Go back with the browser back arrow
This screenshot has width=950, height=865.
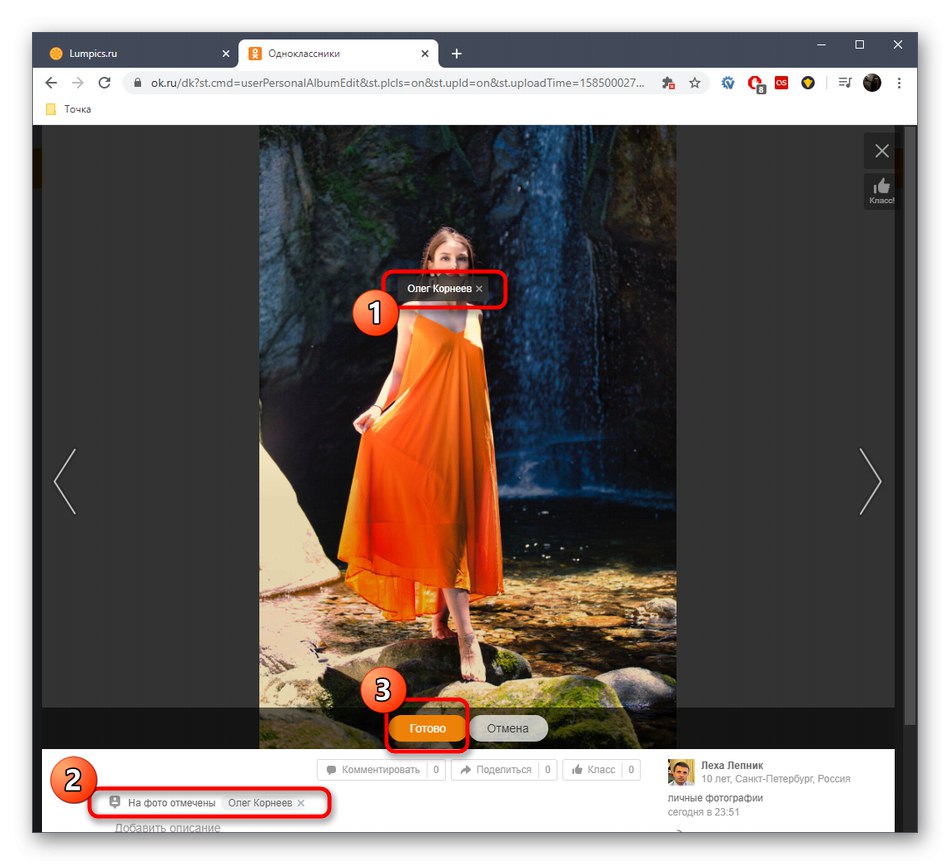tap(51, 83)
